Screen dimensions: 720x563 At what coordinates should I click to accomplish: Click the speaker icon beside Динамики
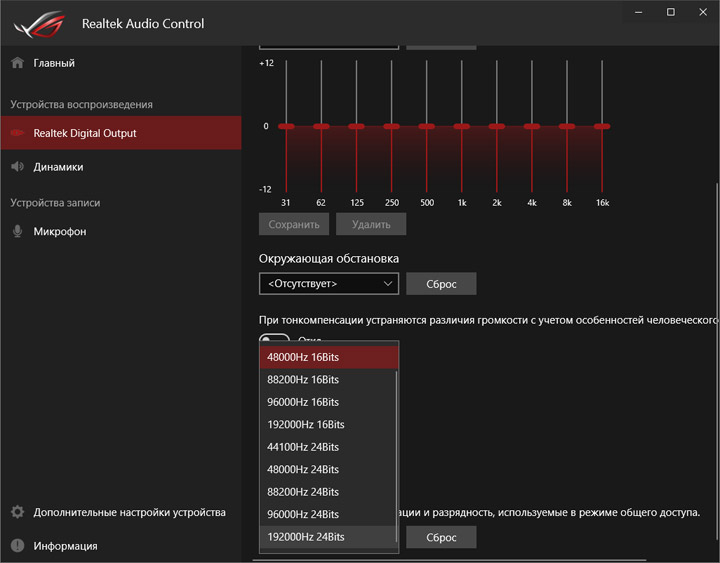pos(17,167)
